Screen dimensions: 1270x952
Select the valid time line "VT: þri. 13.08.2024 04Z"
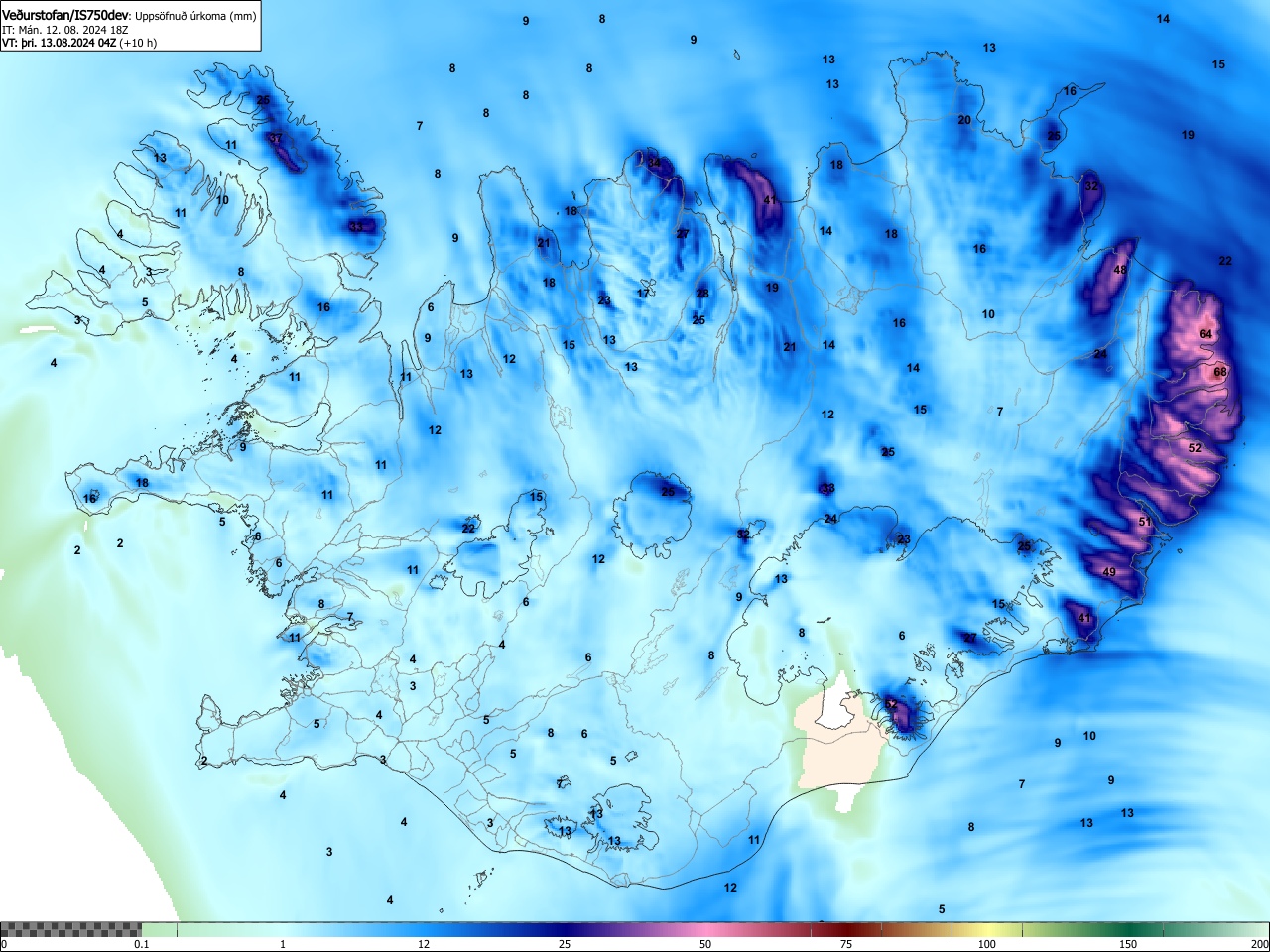coord(60,43)
